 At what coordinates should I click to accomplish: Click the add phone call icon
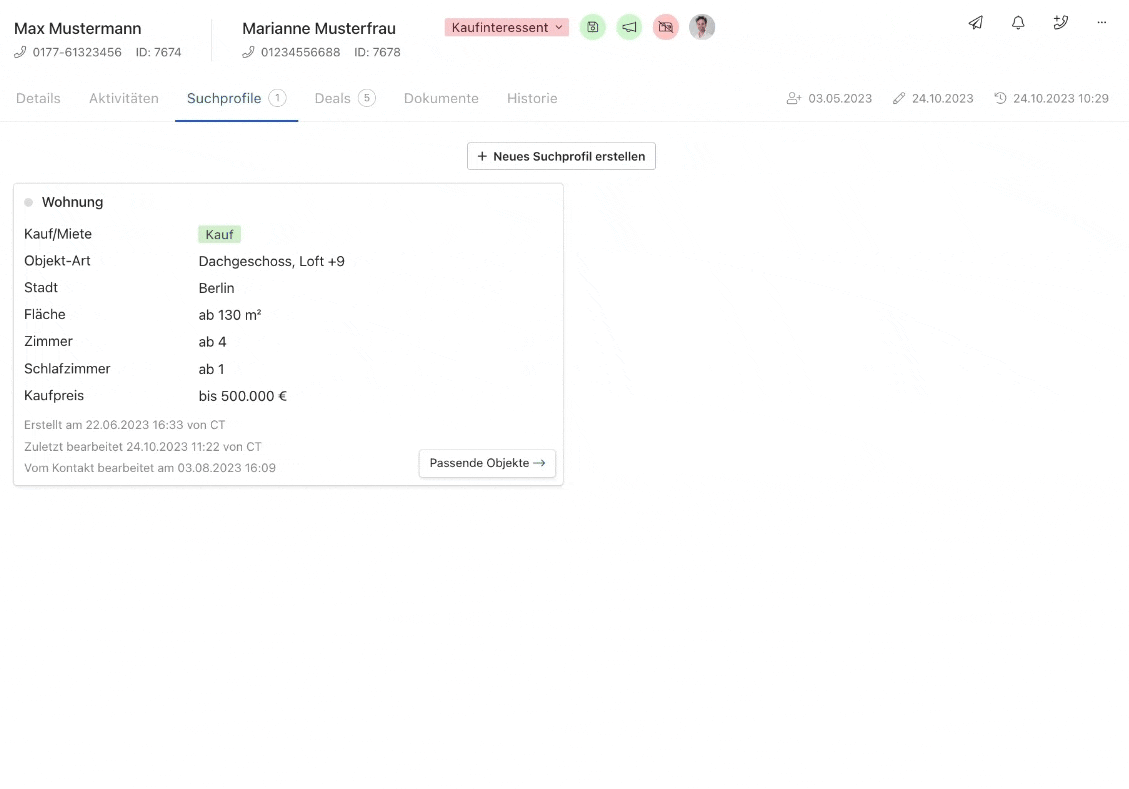[1061, 23]
